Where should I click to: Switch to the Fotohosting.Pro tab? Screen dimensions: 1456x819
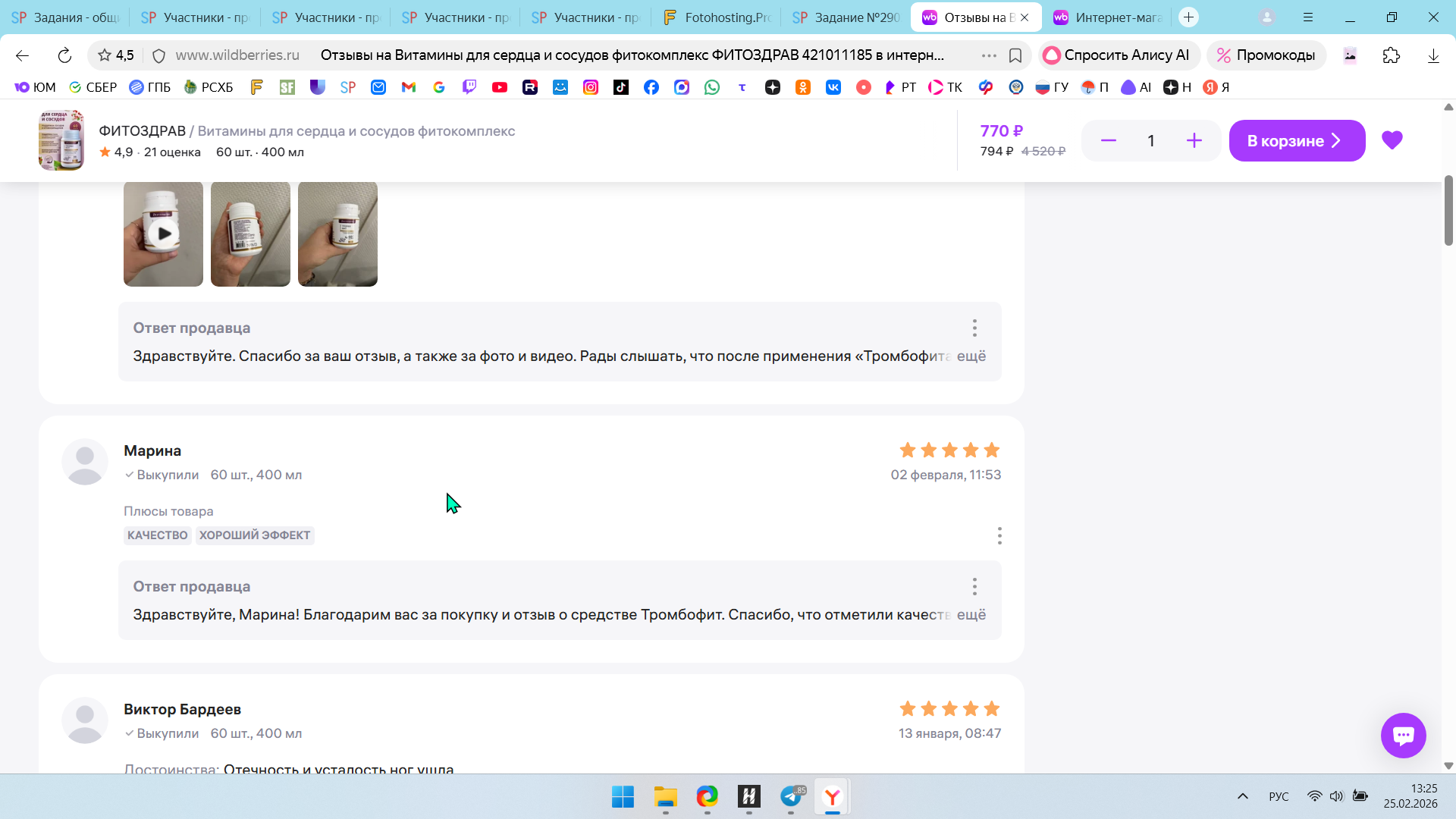point(717,17)
